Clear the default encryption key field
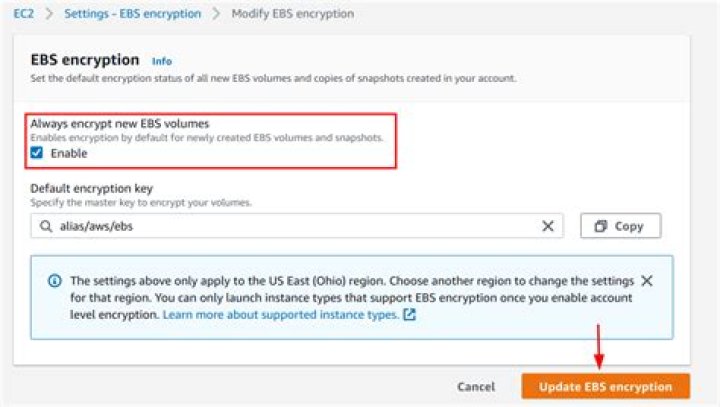This screenshot has height=407, width=720. tap(547, 226)
